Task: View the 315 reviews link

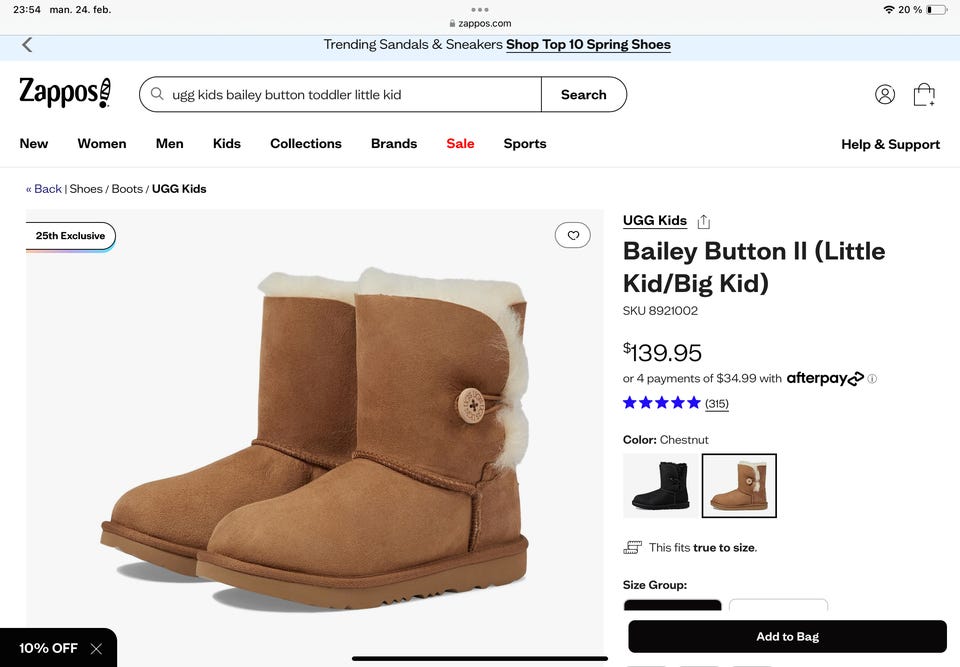Action: click(716, 404)
